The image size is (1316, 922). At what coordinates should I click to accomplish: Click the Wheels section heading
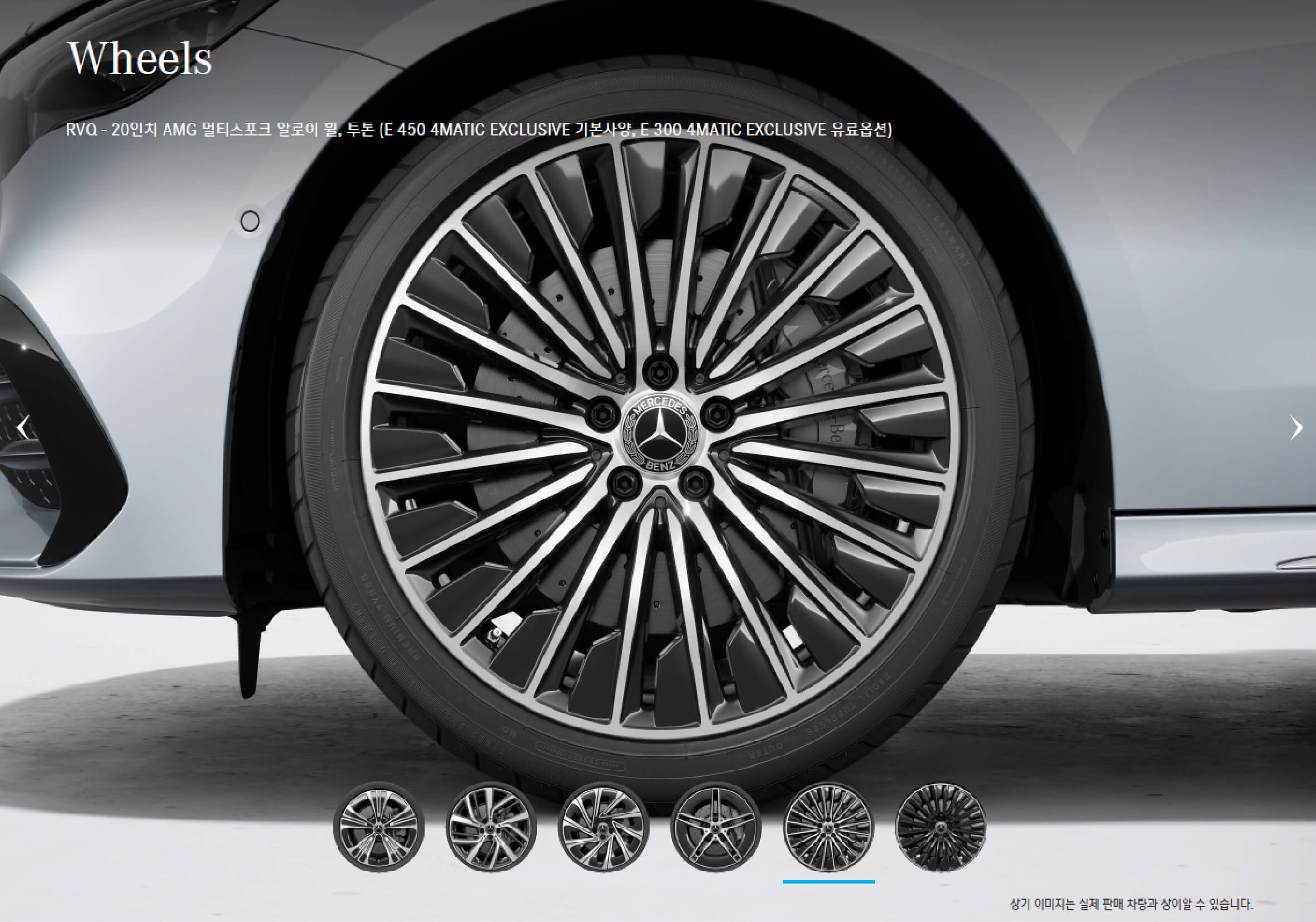point(139,59)
